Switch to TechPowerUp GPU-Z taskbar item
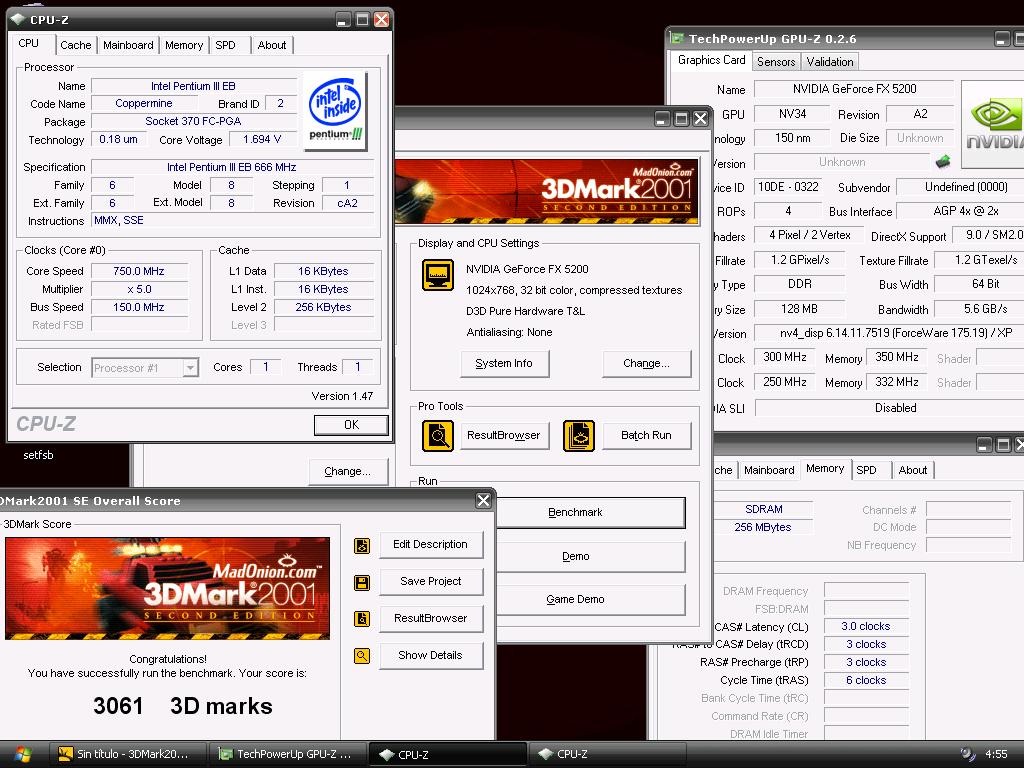 [287, 754]
